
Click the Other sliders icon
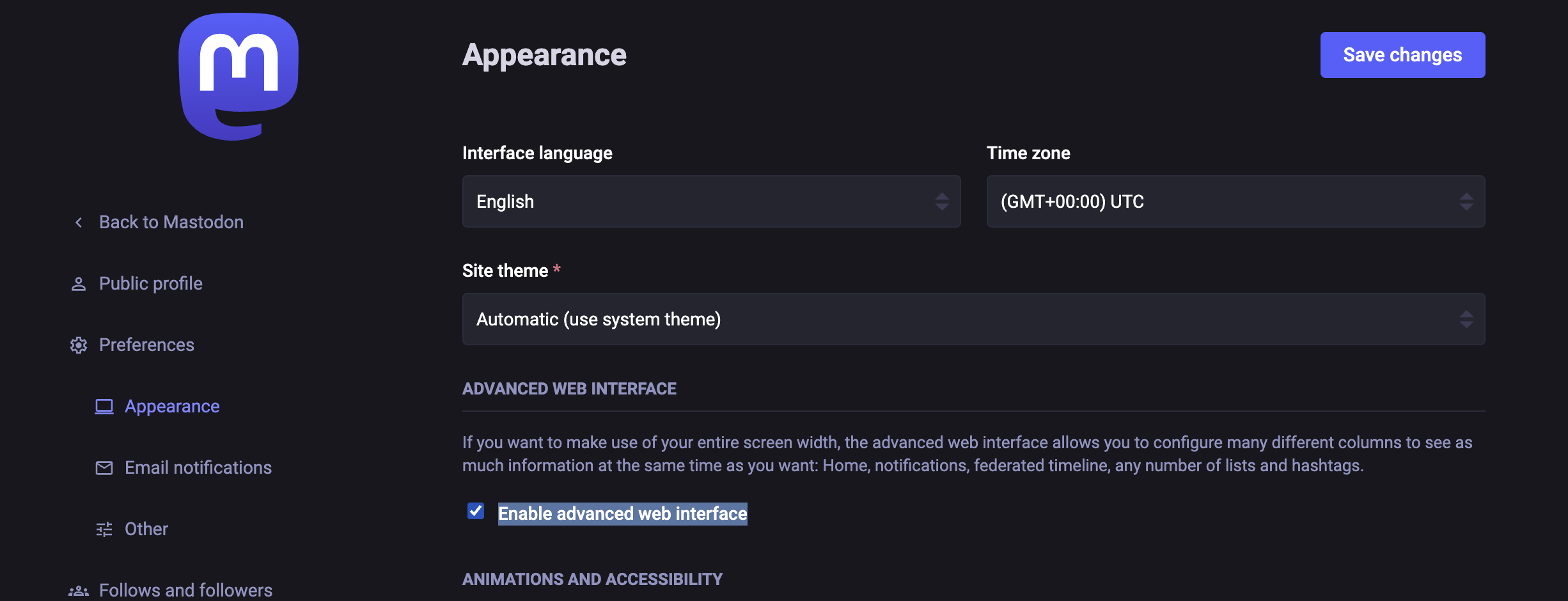(x=104, y=529)
